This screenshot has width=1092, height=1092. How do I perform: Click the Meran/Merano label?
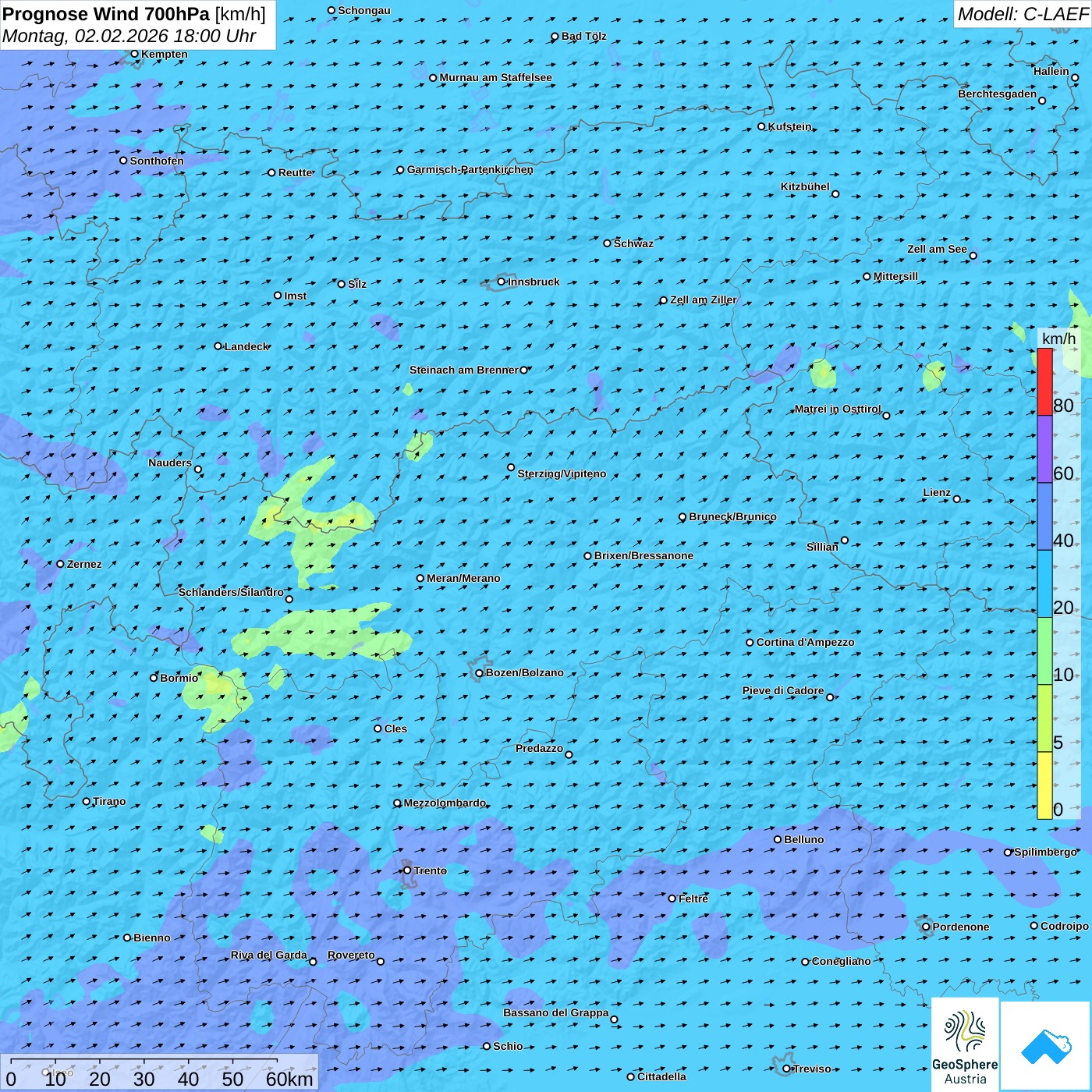(463, 578)
